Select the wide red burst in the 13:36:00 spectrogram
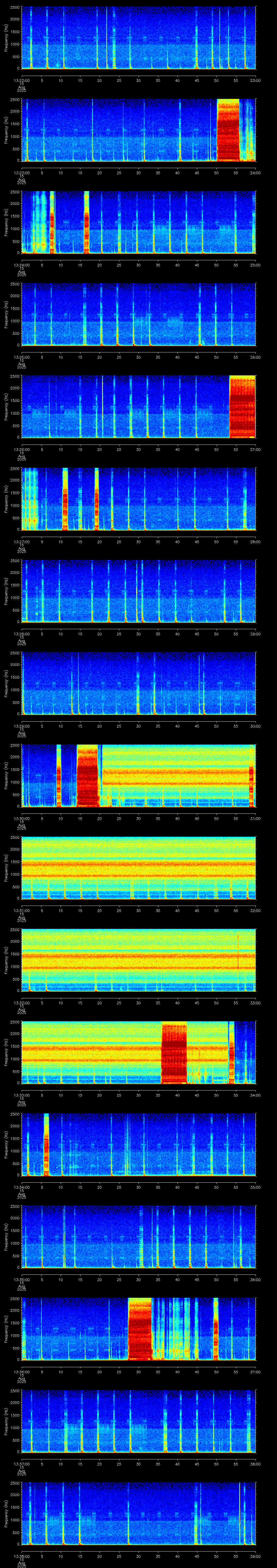 click(140, 1329)
